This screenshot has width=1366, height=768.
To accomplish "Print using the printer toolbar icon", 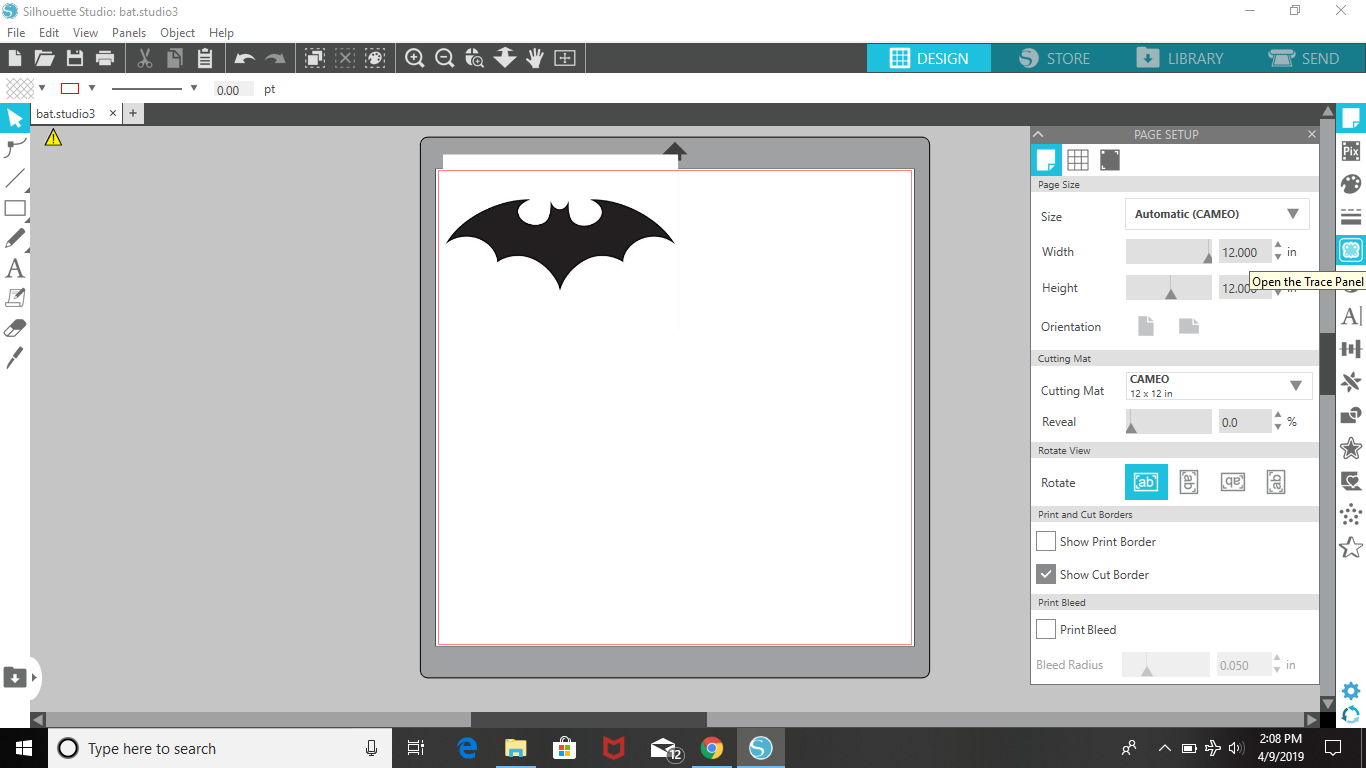I will click(x=105, y=58).
